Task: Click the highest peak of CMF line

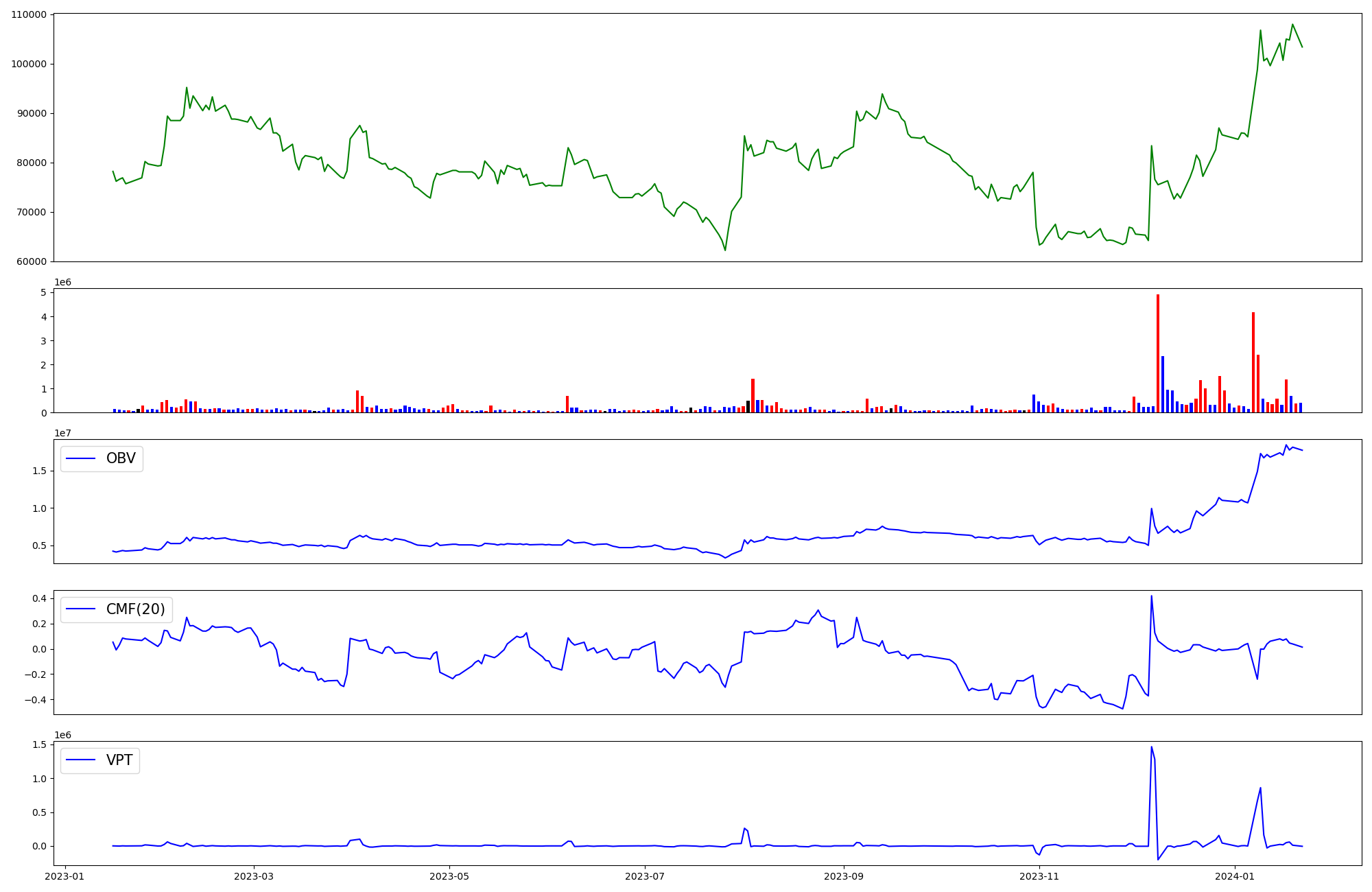Action: (1151, 596)
